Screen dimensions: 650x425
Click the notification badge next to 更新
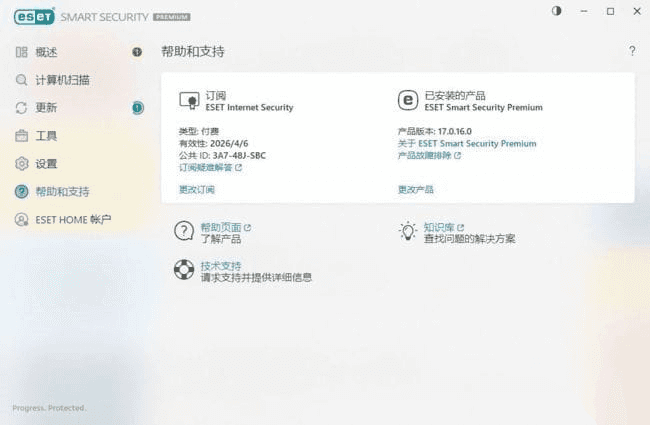tap(138, 108)
